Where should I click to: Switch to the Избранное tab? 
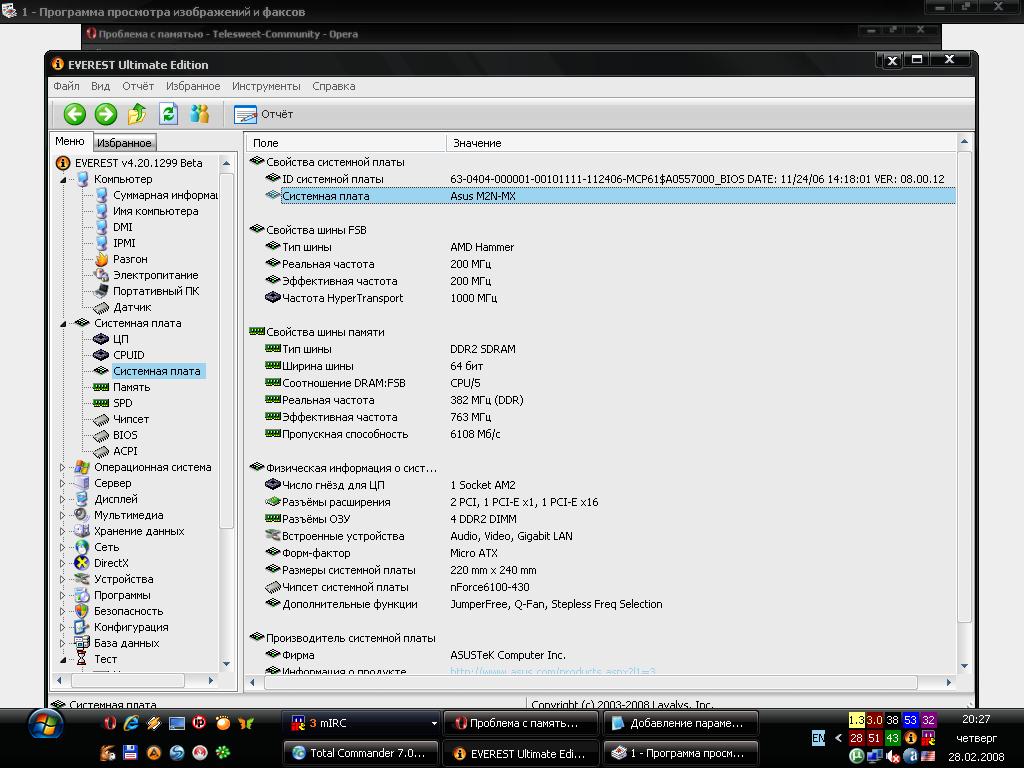[125, 143]
